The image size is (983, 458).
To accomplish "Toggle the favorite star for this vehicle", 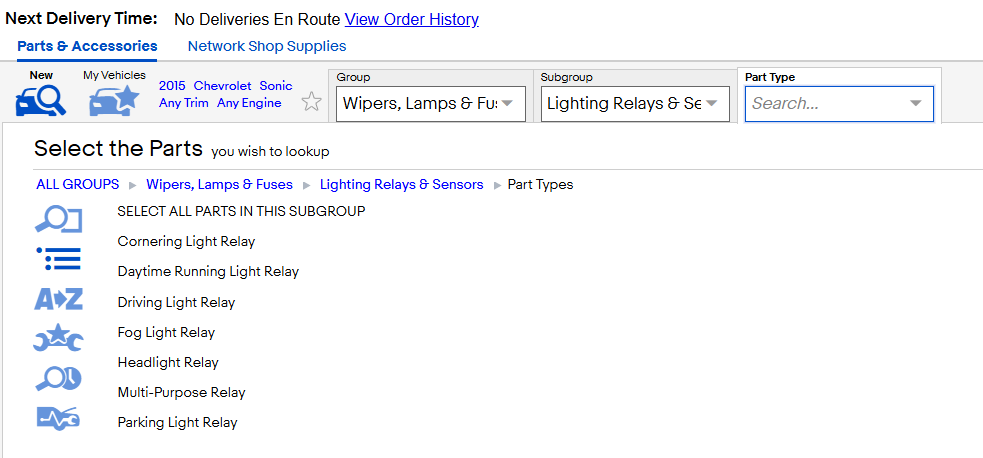I will pos(312,101).
